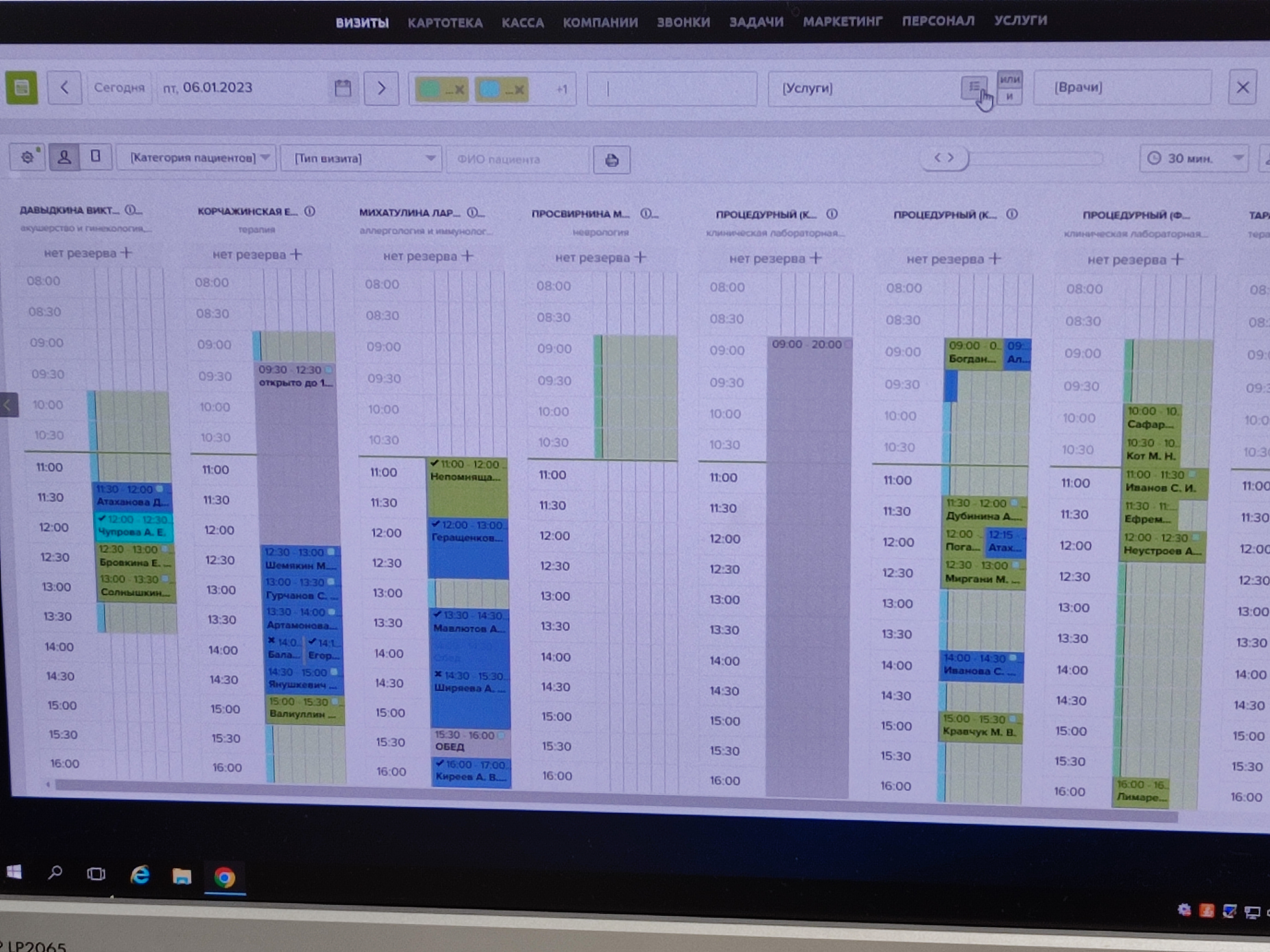The height and width of the screenshot is (952, 1270).
Task: Switch to the Касса menu tab
Action: (523, 23)
